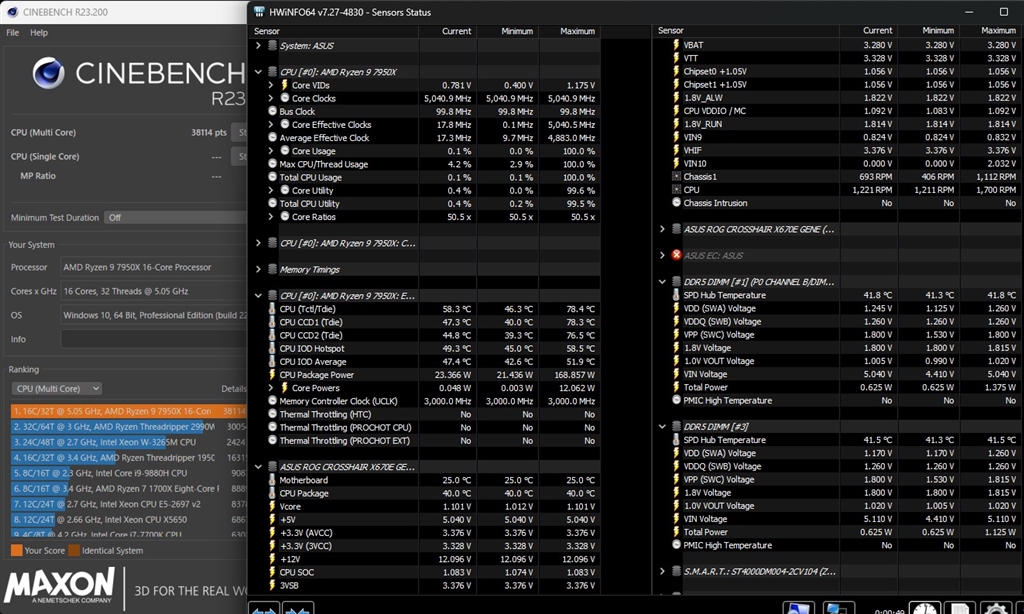Click the lightning icon beside CPU SOC

click(x=272, y=572)
